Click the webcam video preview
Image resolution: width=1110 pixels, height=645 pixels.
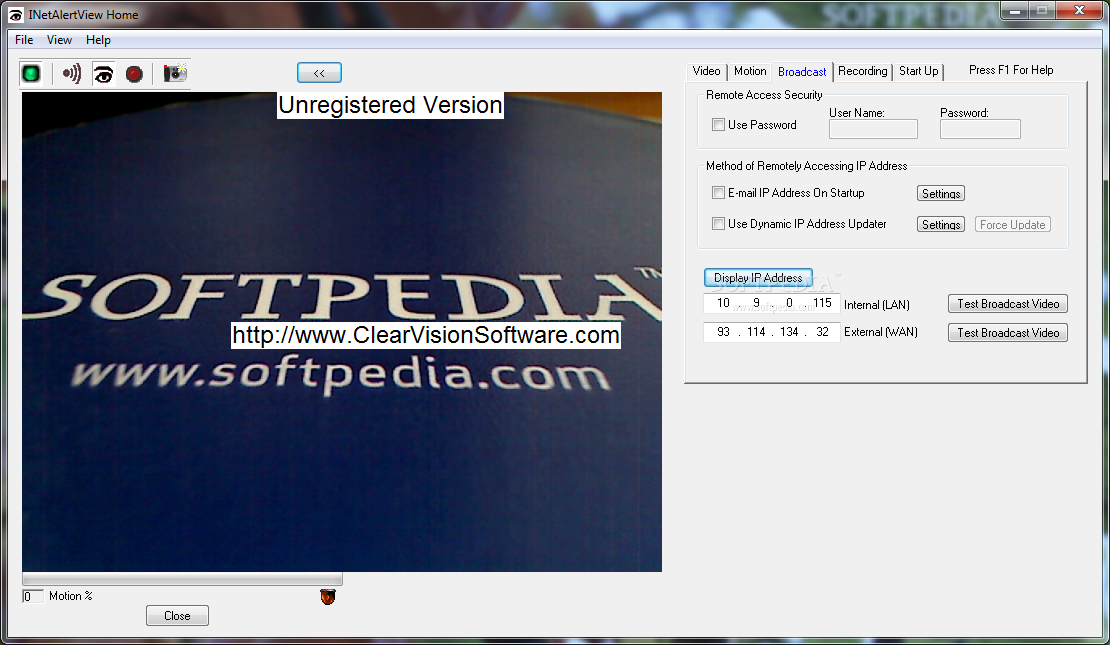click(342, 331)
